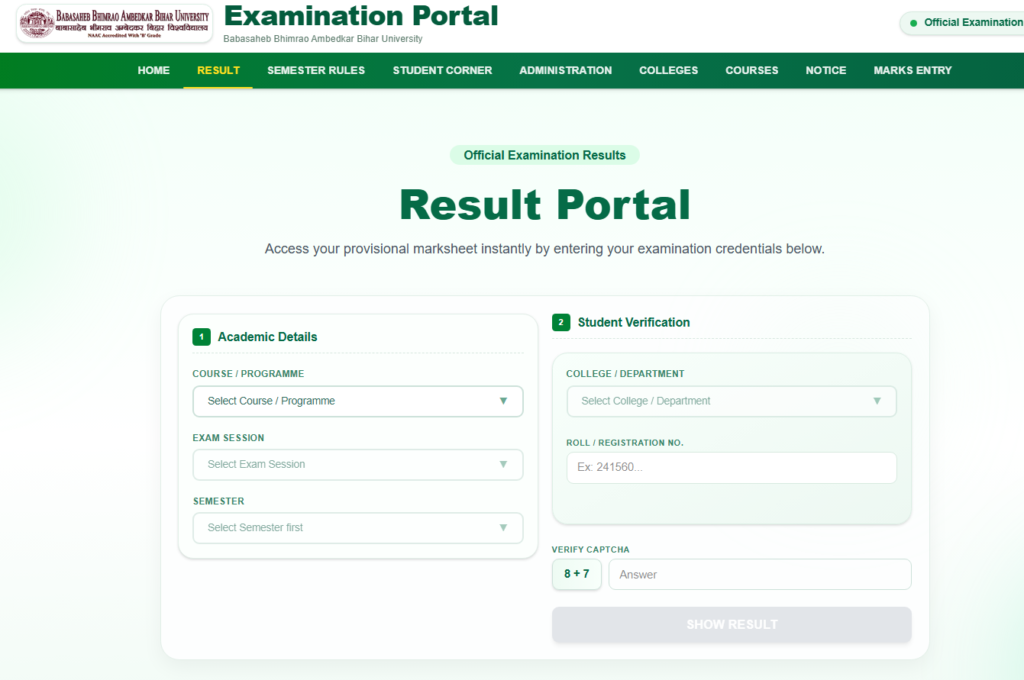Click the Official Examination badge at top right
The image size is (1024, 680).
tap(963, 23)
